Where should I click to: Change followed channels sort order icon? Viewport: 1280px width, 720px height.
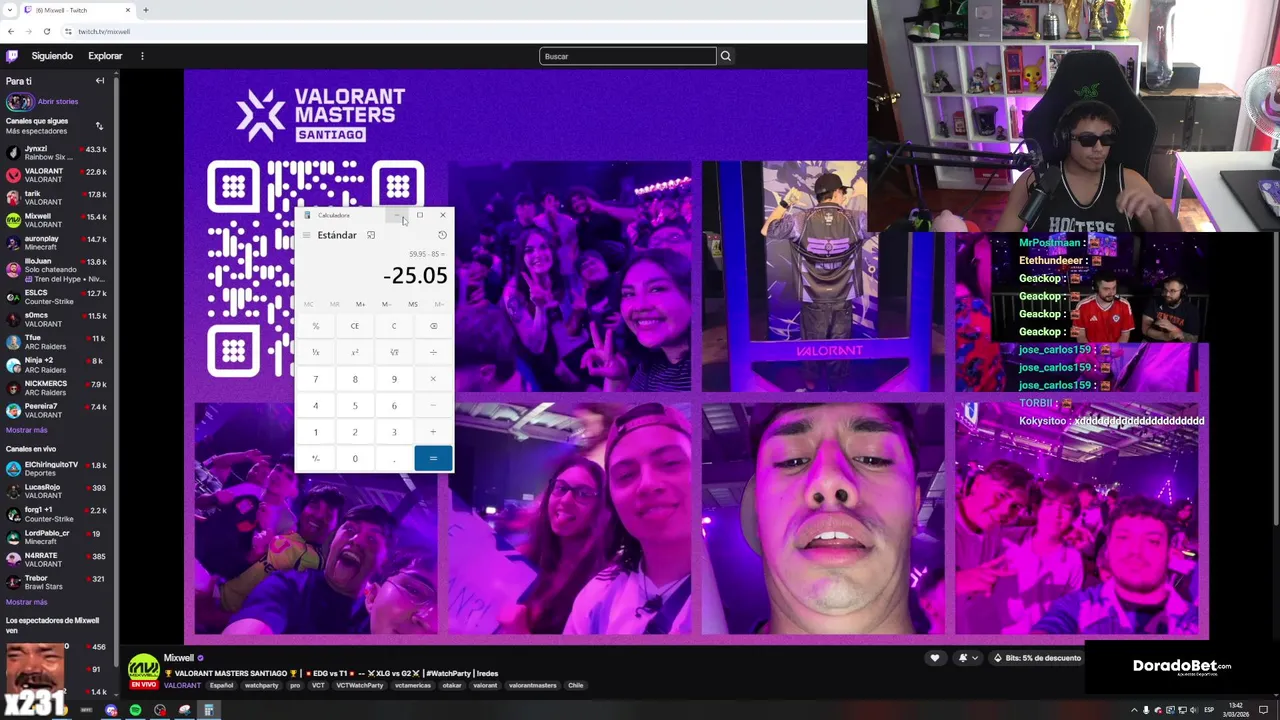pyautogui.click(x=99, y=126)
